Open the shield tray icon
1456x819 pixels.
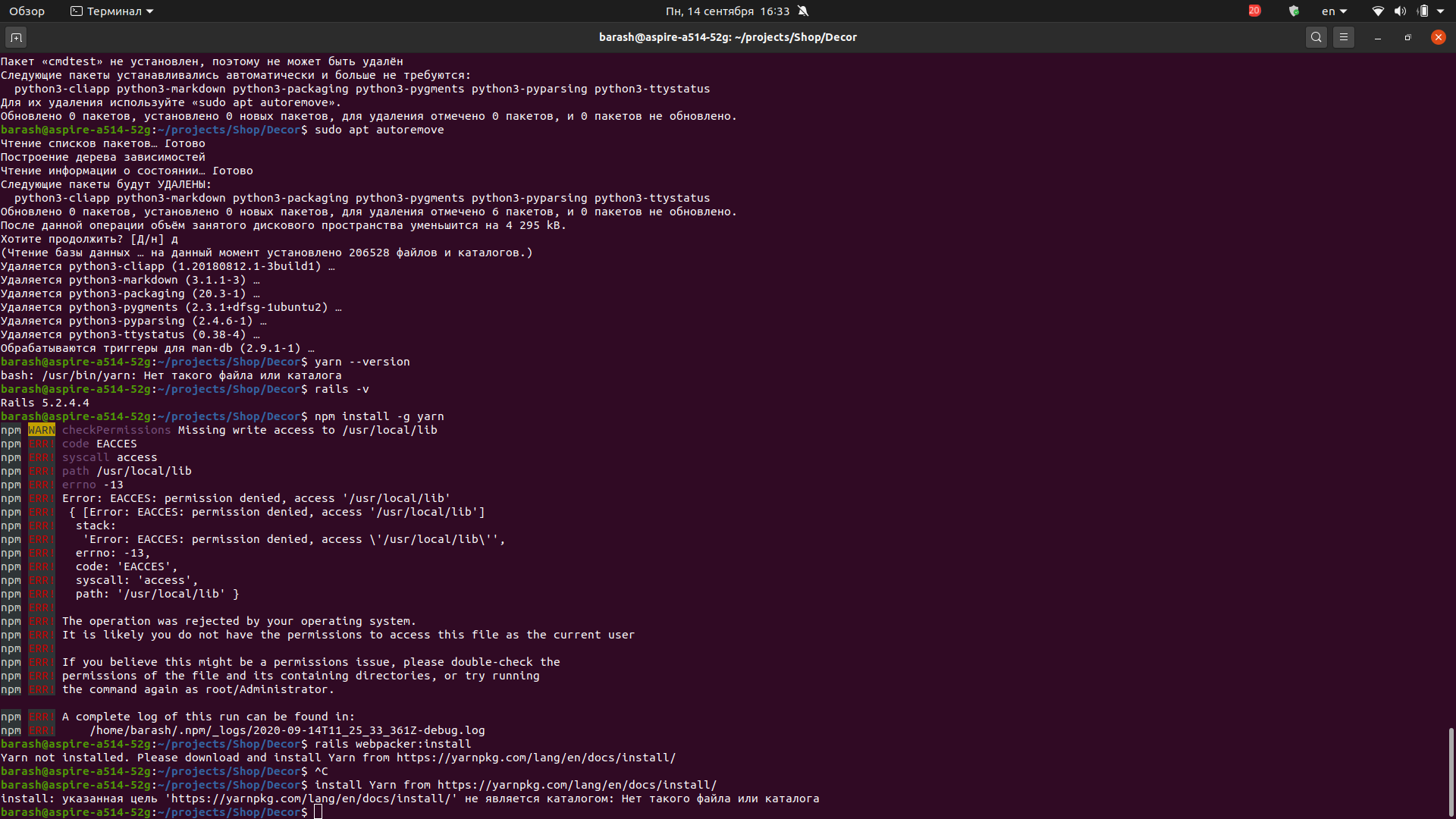pyautogui.click(x=1294, y=11)
